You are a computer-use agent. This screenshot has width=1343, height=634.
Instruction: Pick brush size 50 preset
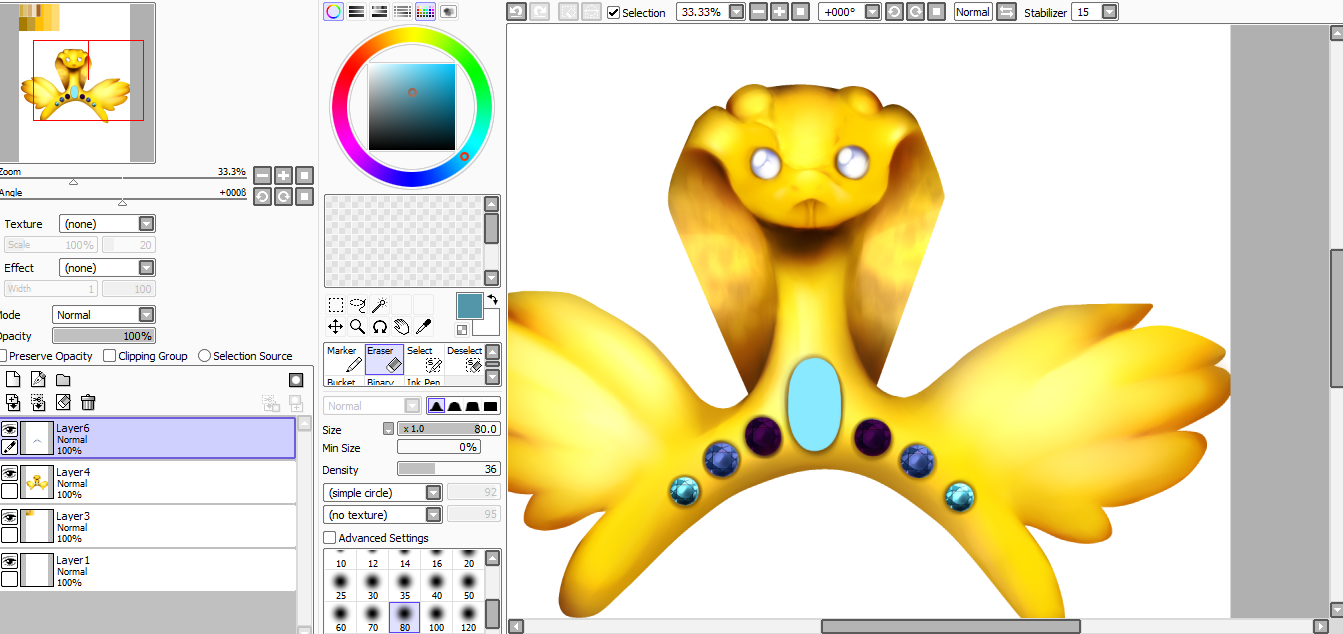point(468,586)
